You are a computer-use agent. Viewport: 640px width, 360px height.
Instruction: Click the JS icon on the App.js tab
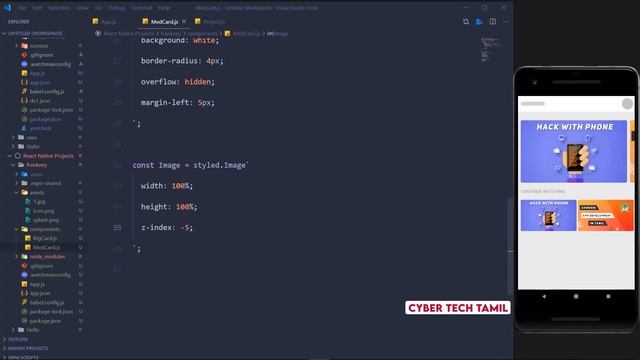95,21
